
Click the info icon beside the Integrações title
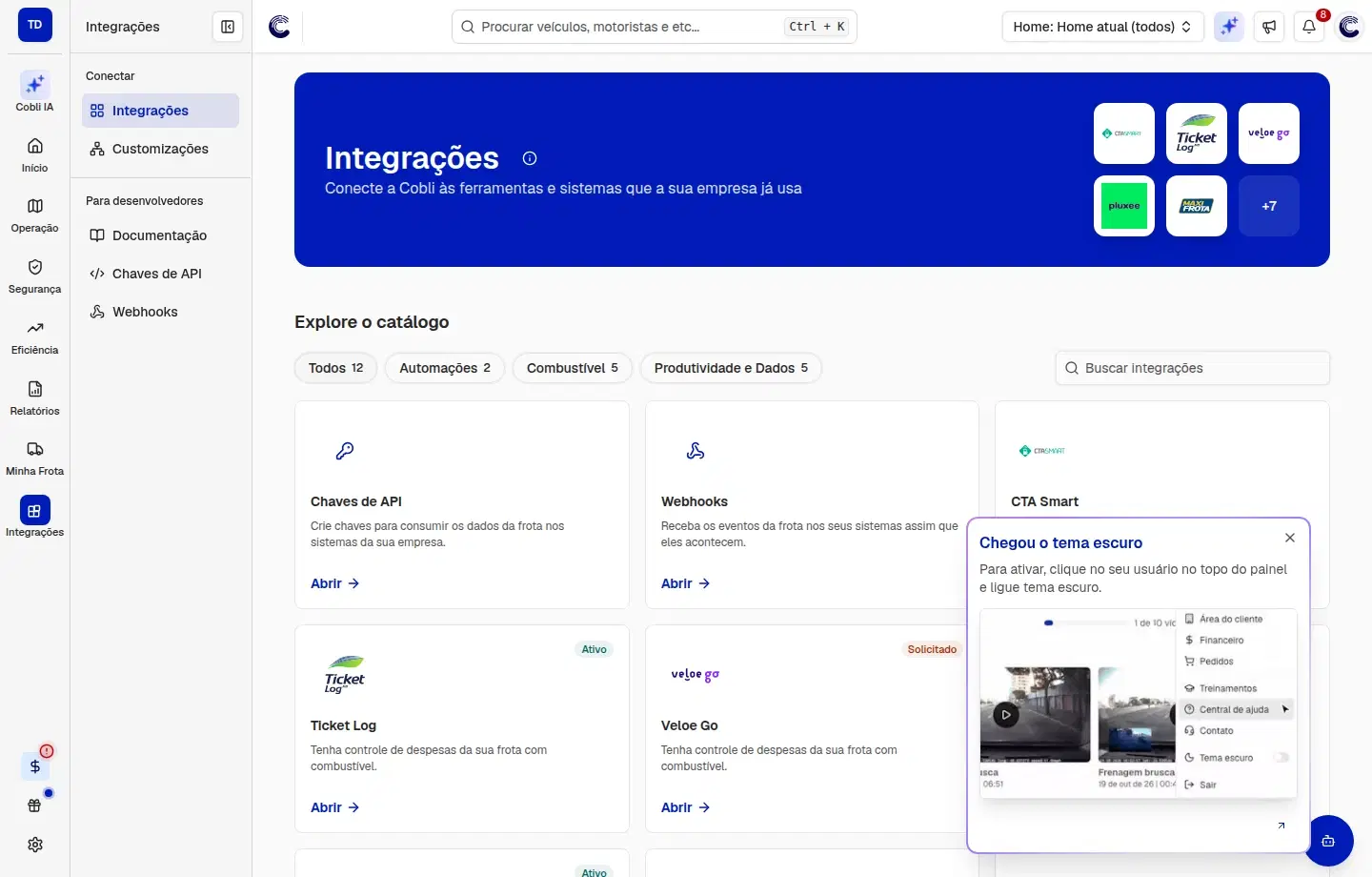tap(530, 158)
